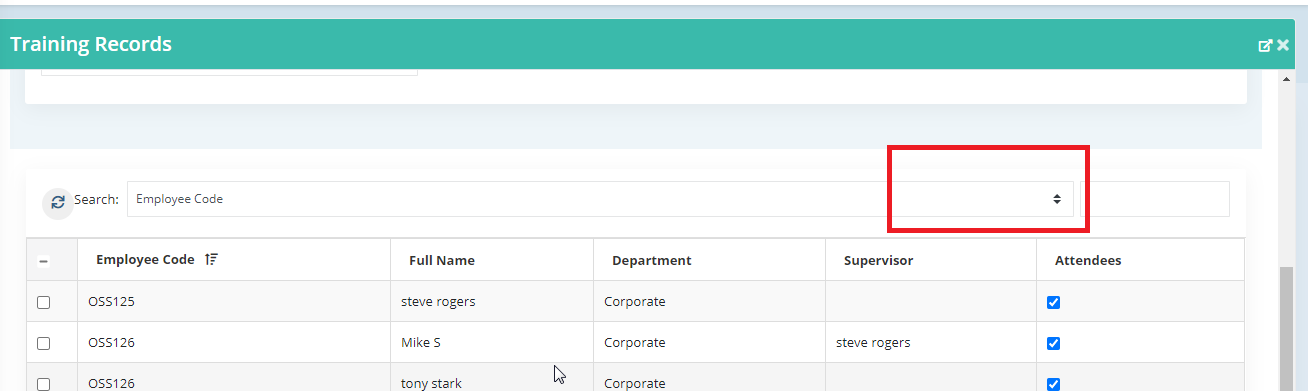Open Training Records in new window icon
Viewport: 1308px width, 391px height.
click(x=1265, y=45)
